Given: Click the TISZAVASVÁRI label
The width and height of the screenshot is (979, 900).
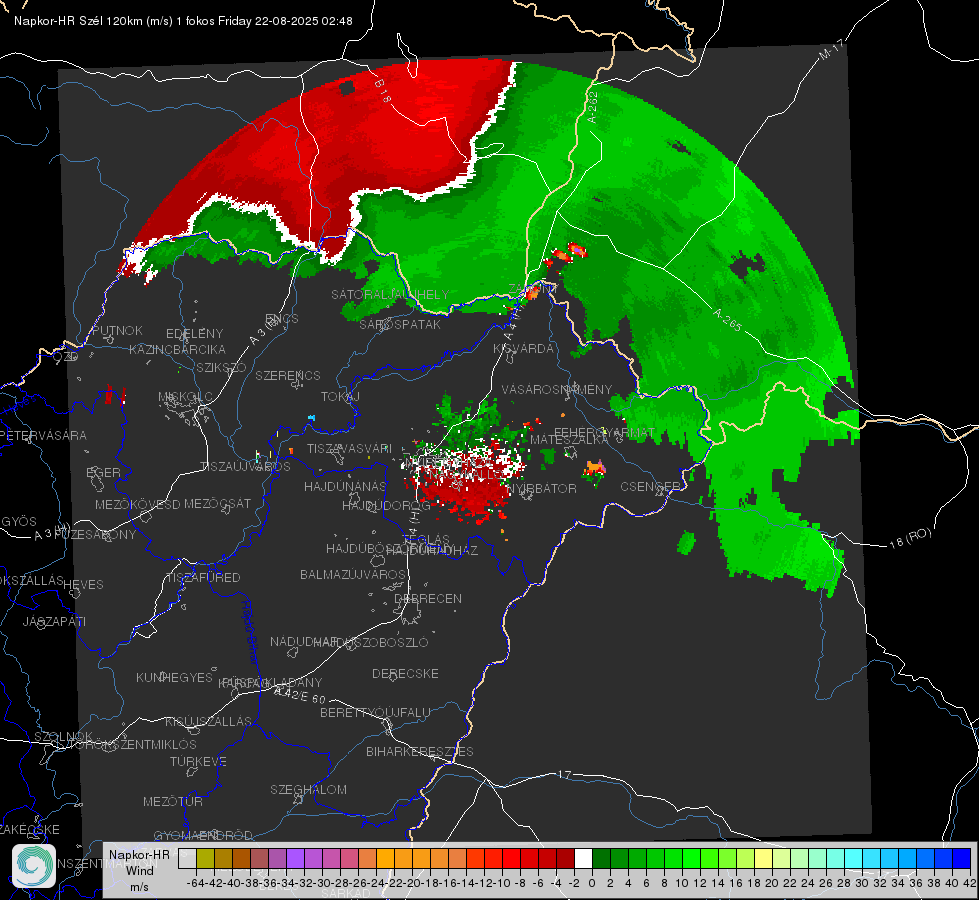Looking at the screenshot, I should click(349, 448).
